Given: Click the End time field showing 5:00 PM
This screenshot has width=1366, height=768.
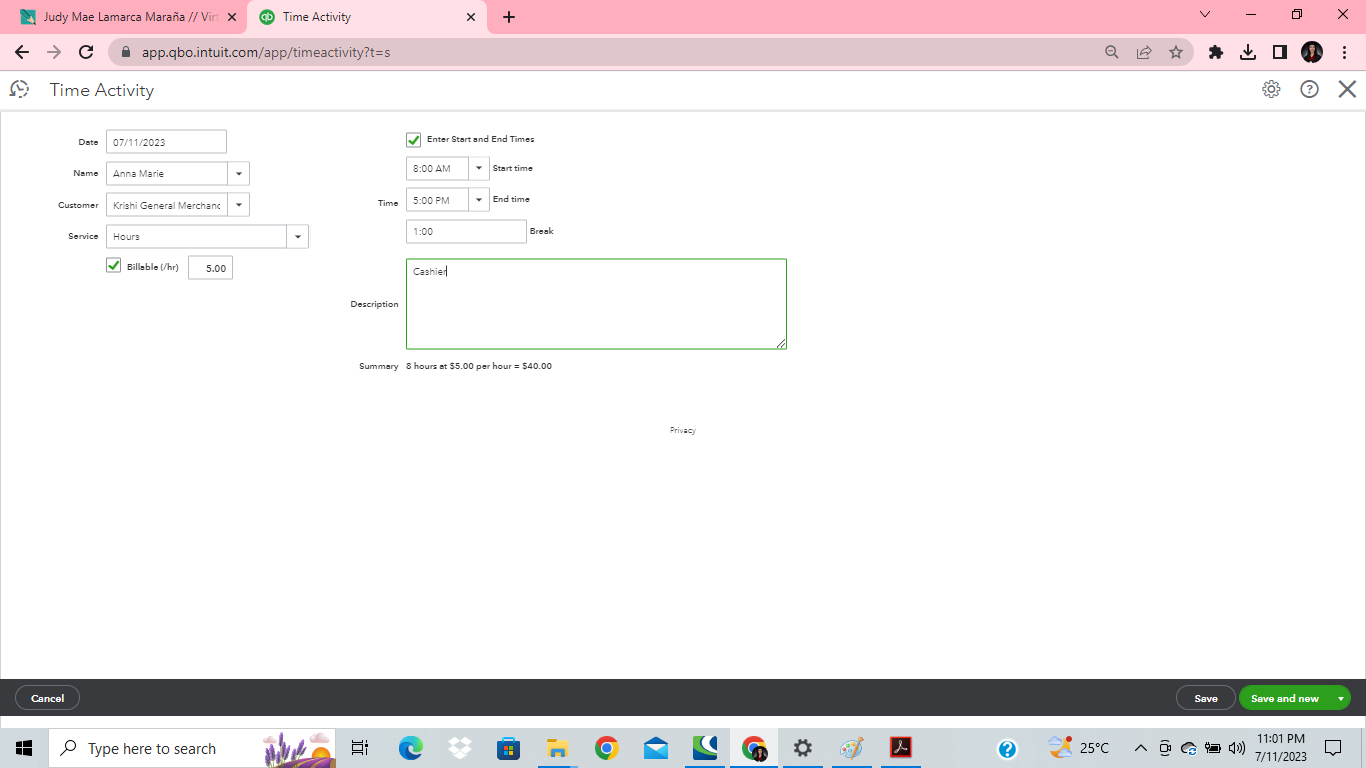Looking at the screenshot, I should coord(437,200).
